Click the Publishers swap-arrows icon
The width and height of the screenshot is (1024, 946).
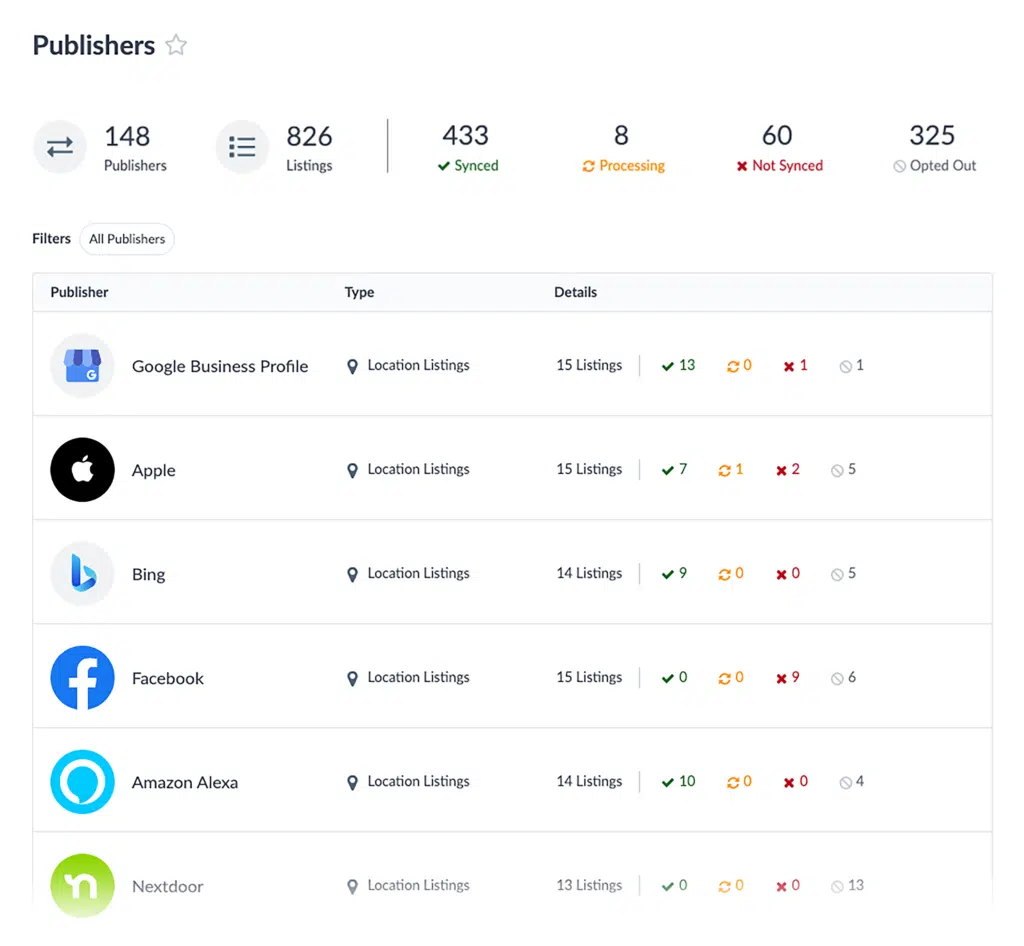pos(60,147)
